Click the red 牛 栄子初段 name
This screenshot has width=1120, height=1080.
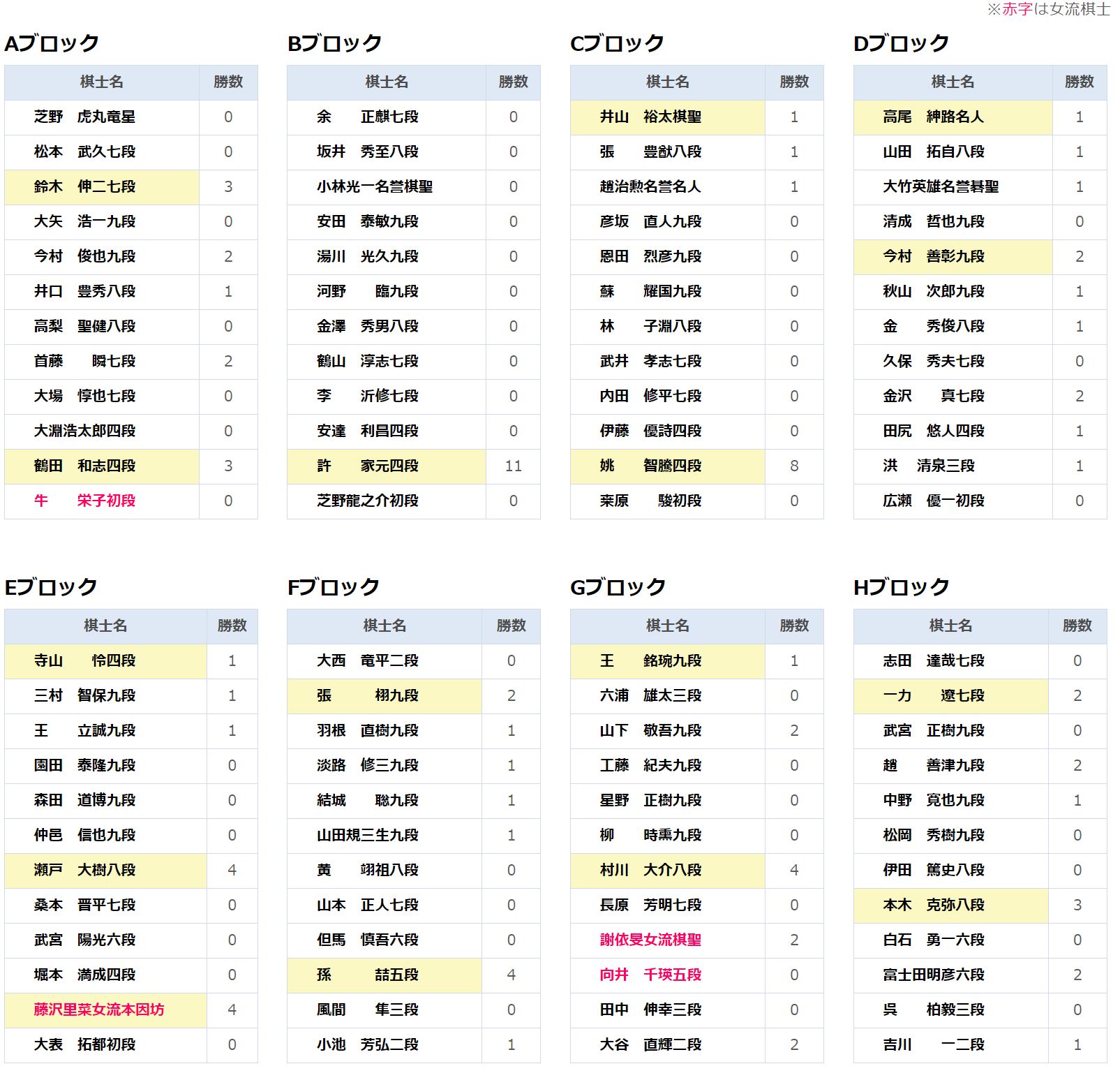tap(84, 501)
